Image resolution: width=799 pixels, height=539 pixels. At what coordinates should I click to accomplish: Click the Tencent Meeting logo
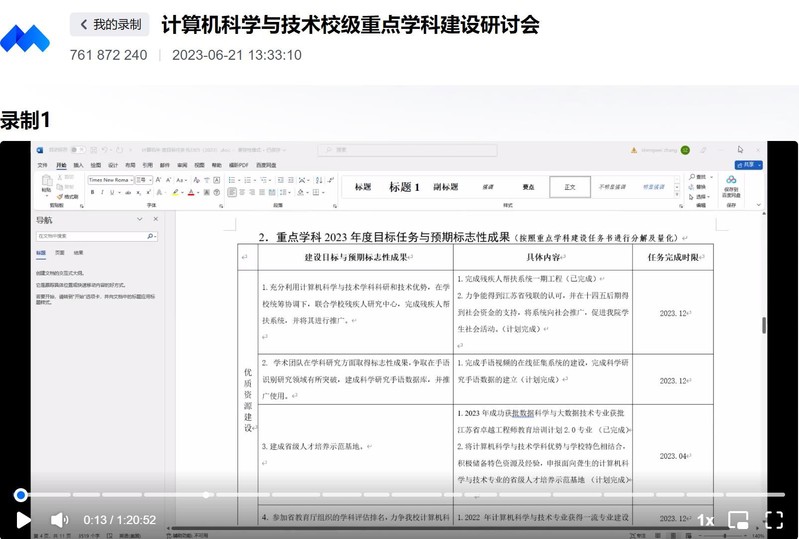[25, 38]
